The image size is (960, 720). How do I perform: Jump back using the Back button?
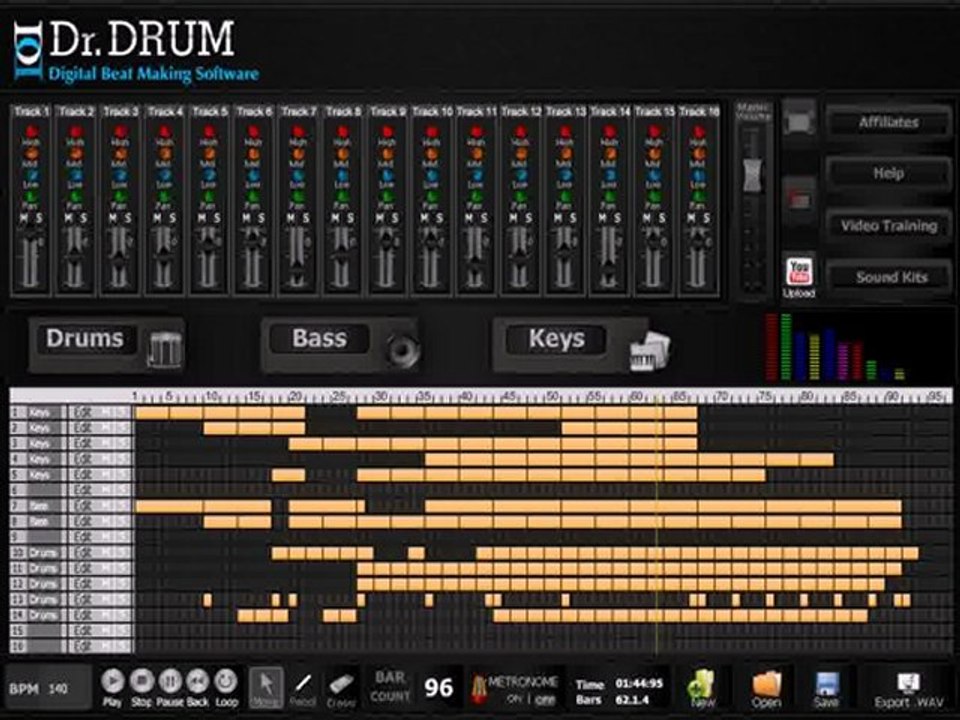(198, 681)
